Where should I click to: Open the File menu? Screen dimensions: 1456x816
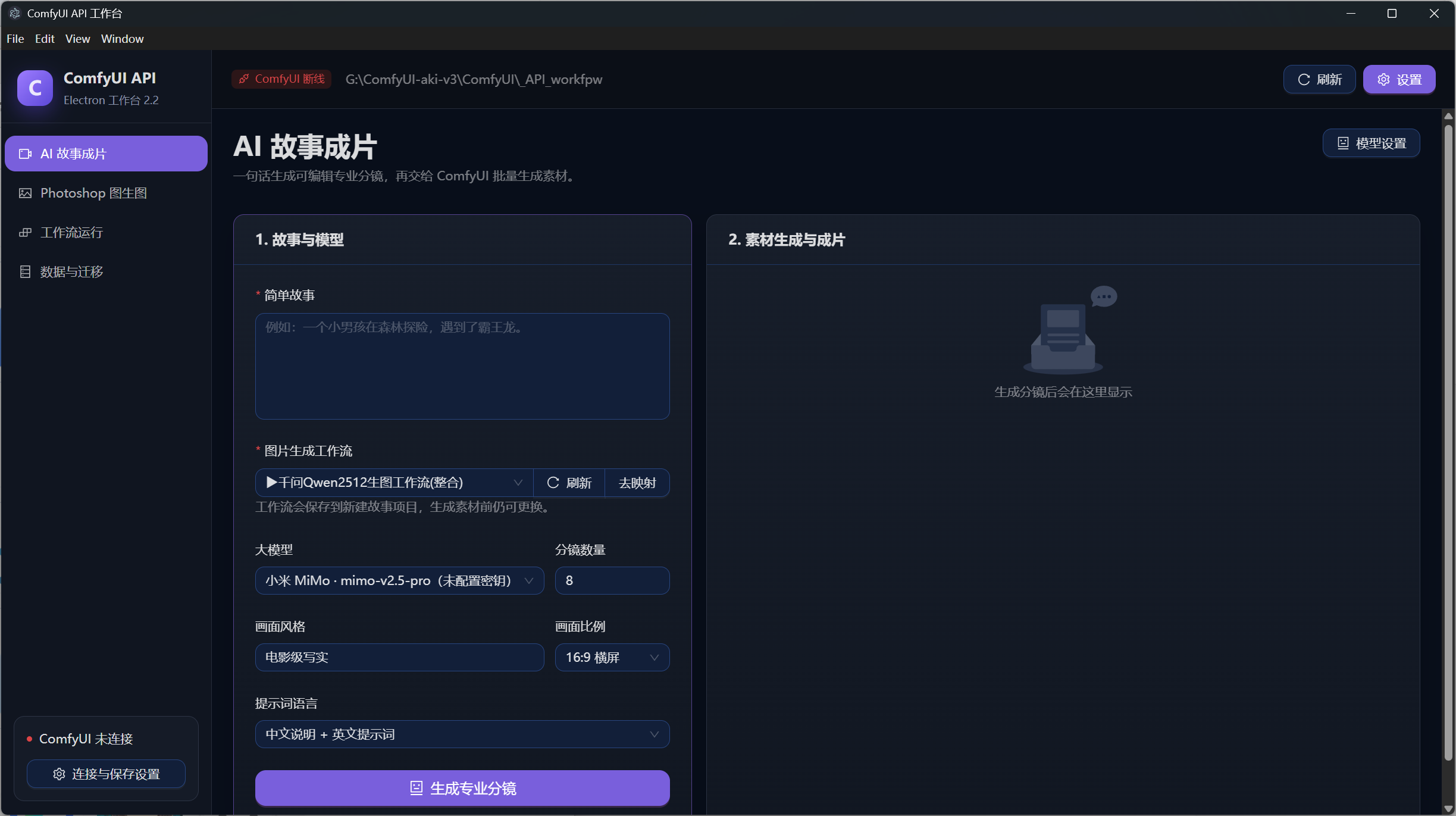[15, 39]
